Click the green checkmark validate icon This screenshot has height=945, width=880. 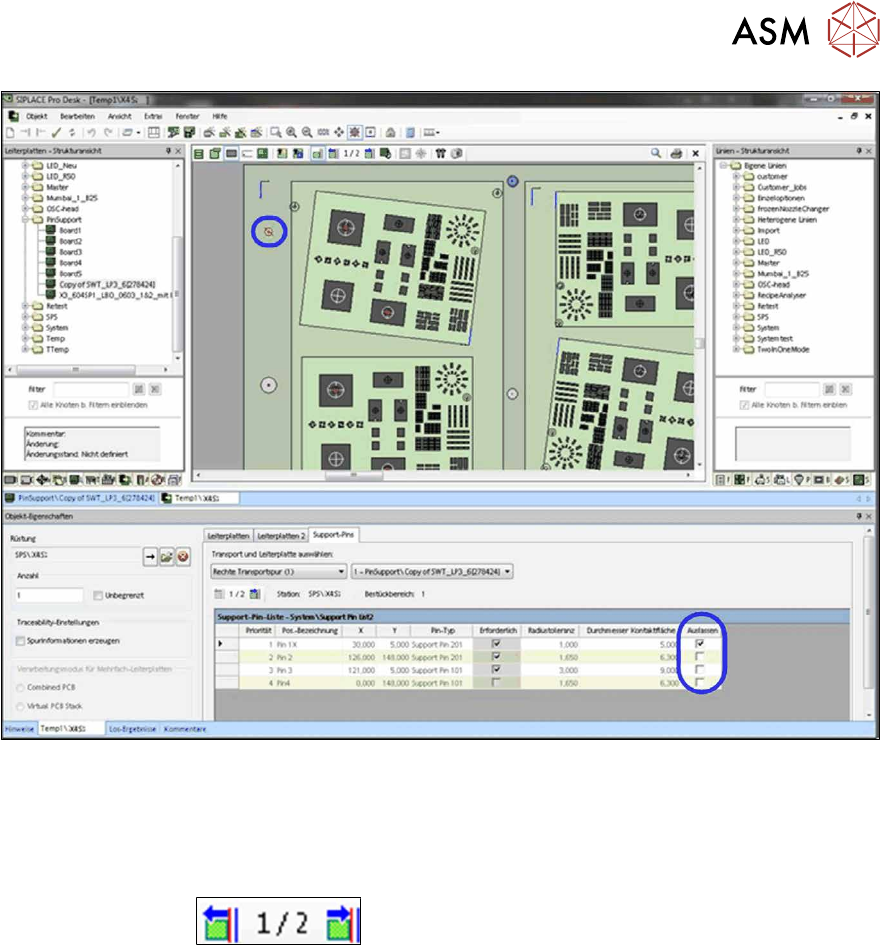pyautogui.click(x=56, y=132)
